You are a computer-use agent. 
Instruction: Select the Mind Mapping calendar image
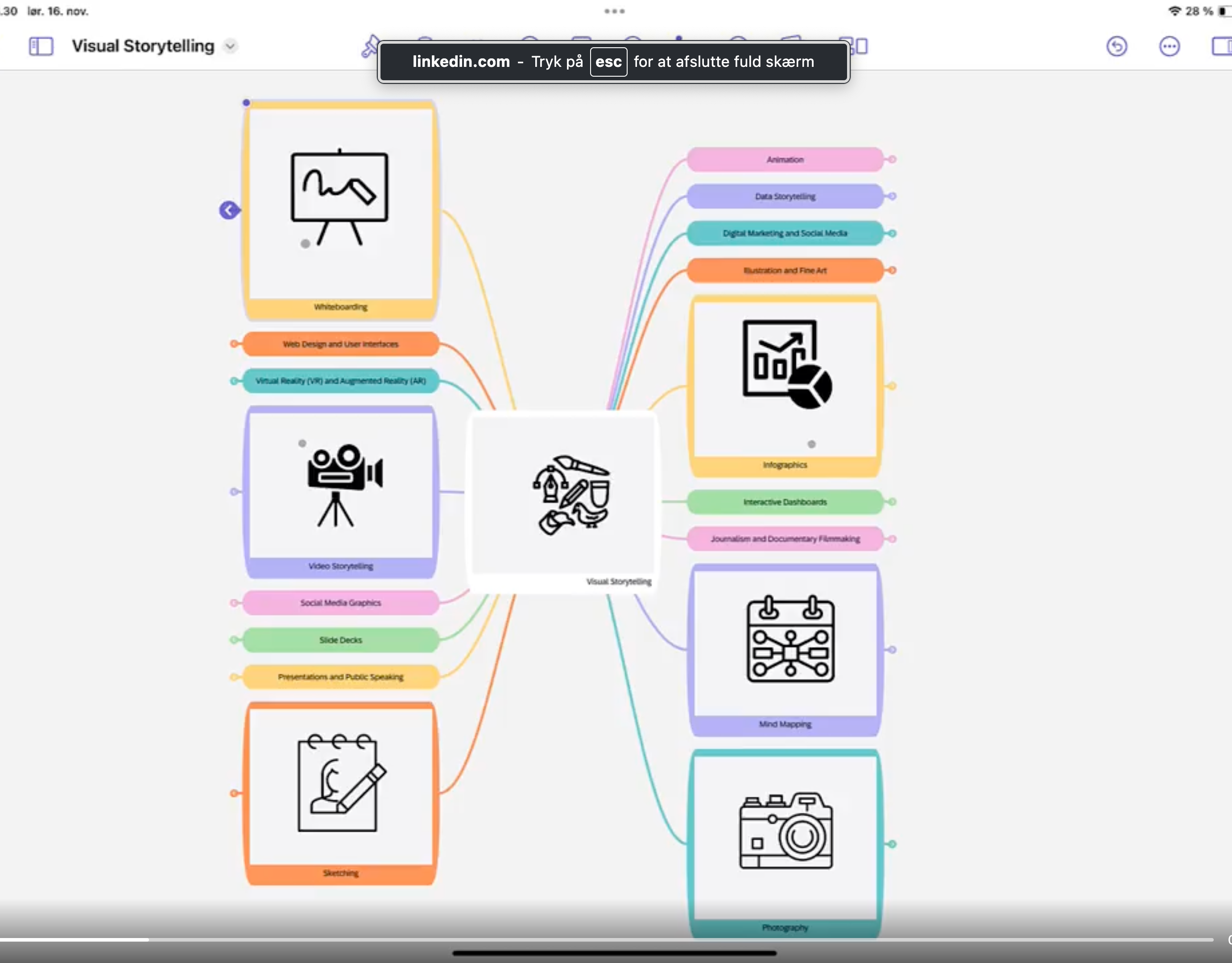790,639
